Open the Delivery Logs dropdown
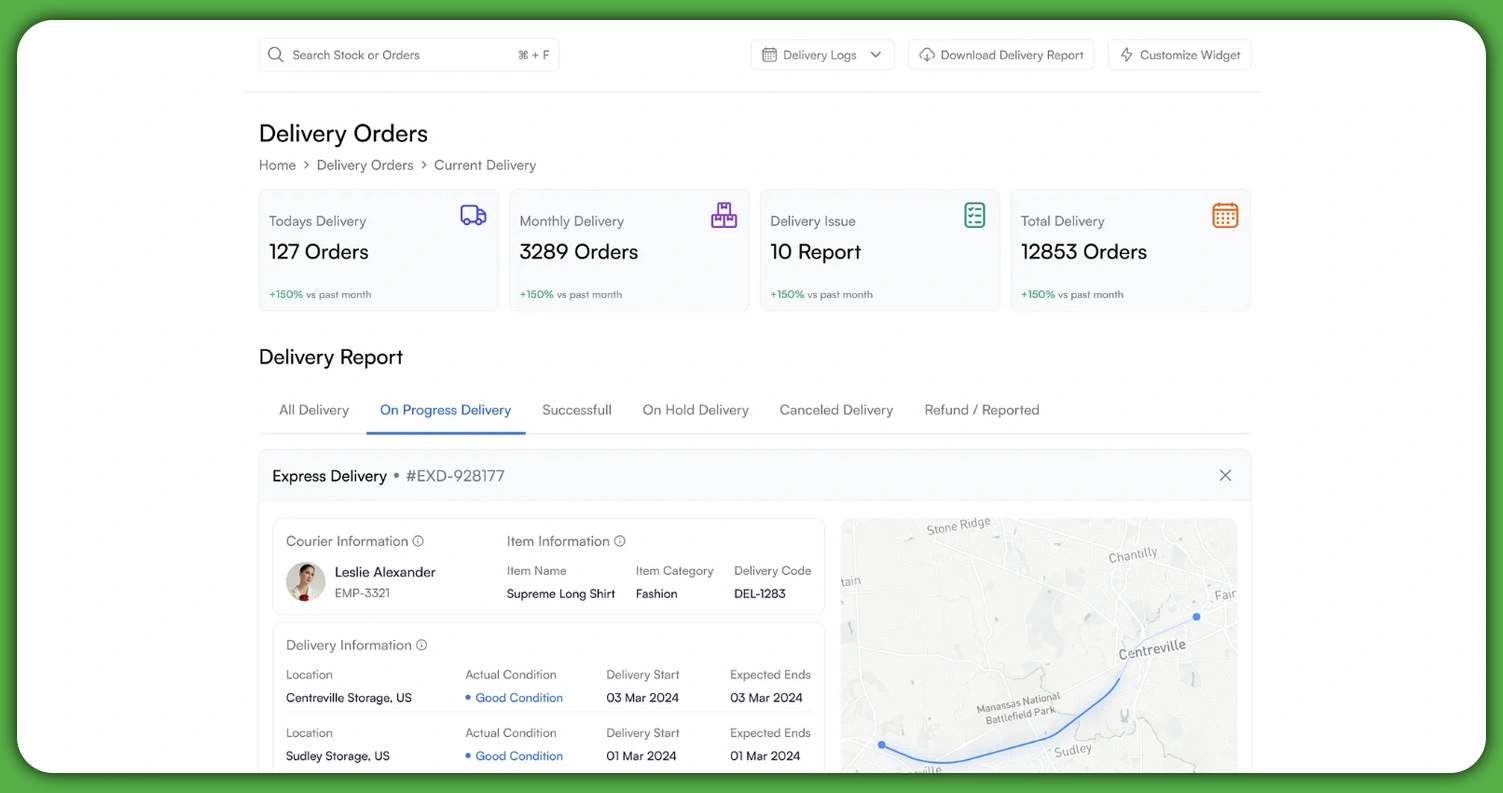 click(x=822, y=55)
